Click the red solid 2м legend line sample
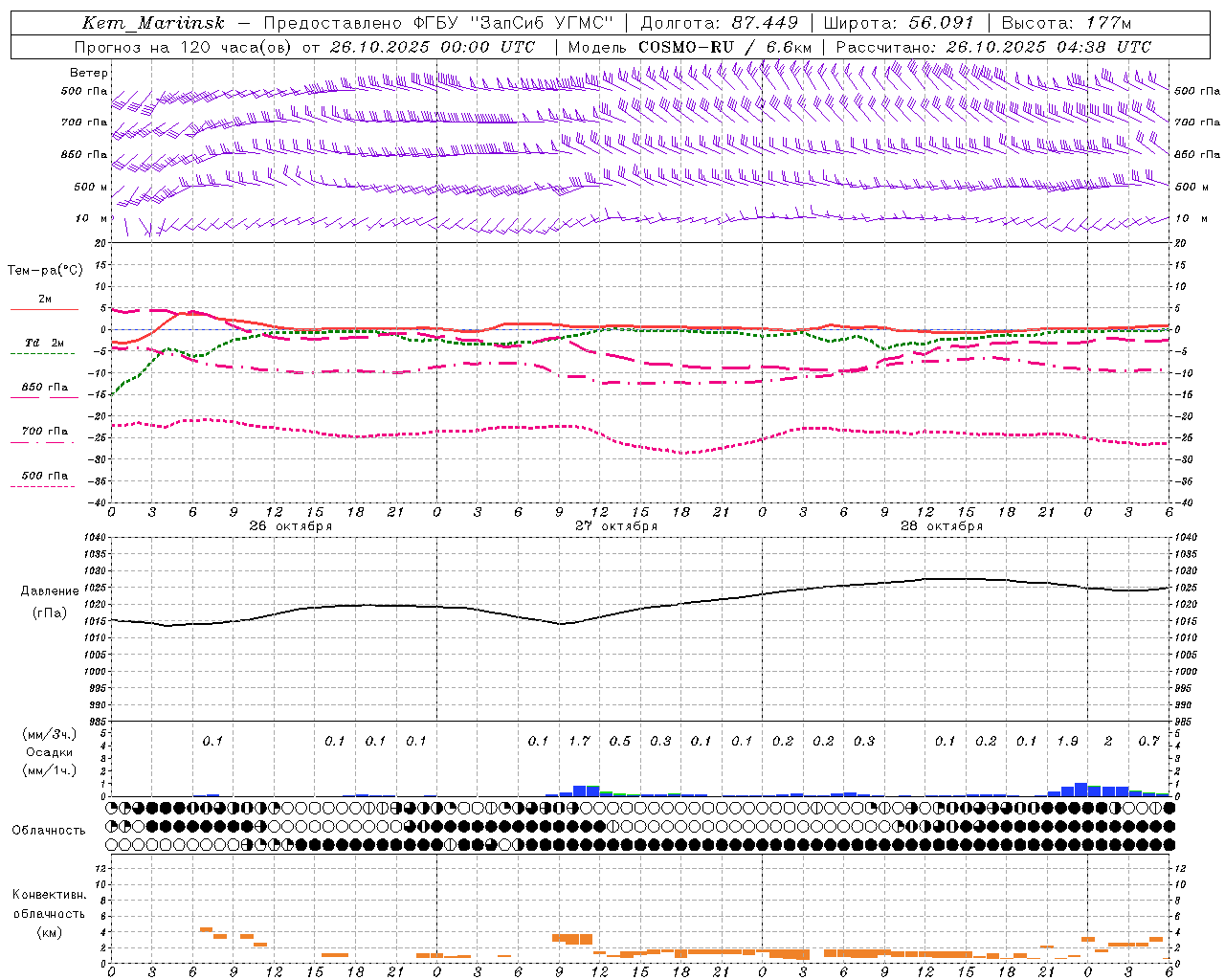 coord(44,309)
